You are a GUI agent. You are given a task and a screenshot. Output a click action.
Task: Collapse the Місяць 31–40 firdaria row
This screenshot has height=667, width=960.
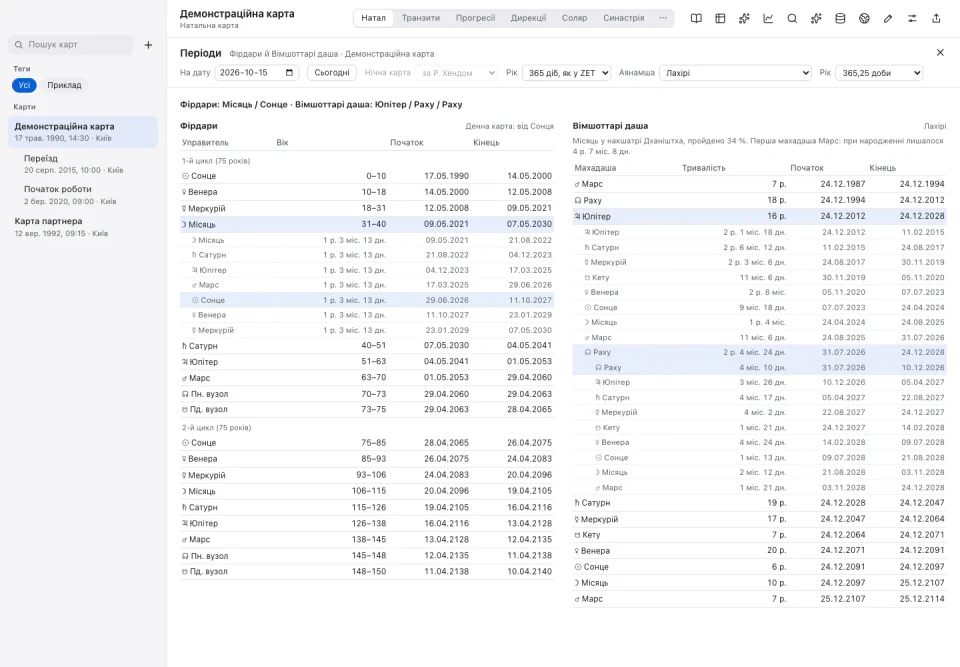(x=367, y=224)
